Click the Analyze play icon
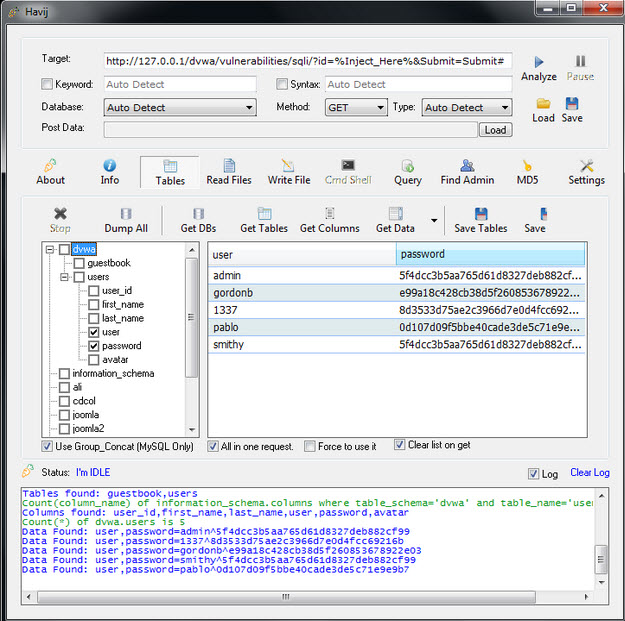The width and height of the screenshot is (625, 621). (x=539, y=62)
